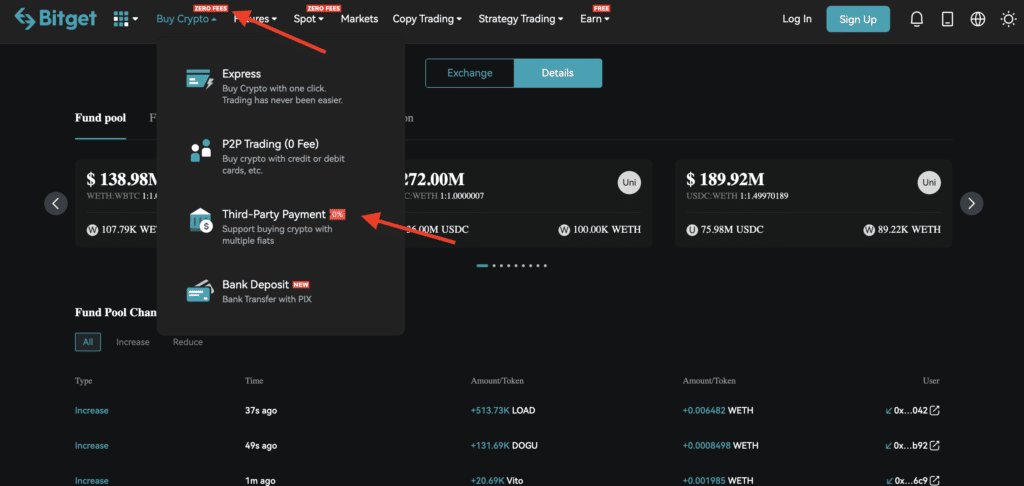
Task: Go to previous fund pool card
Action: [56, 203]
